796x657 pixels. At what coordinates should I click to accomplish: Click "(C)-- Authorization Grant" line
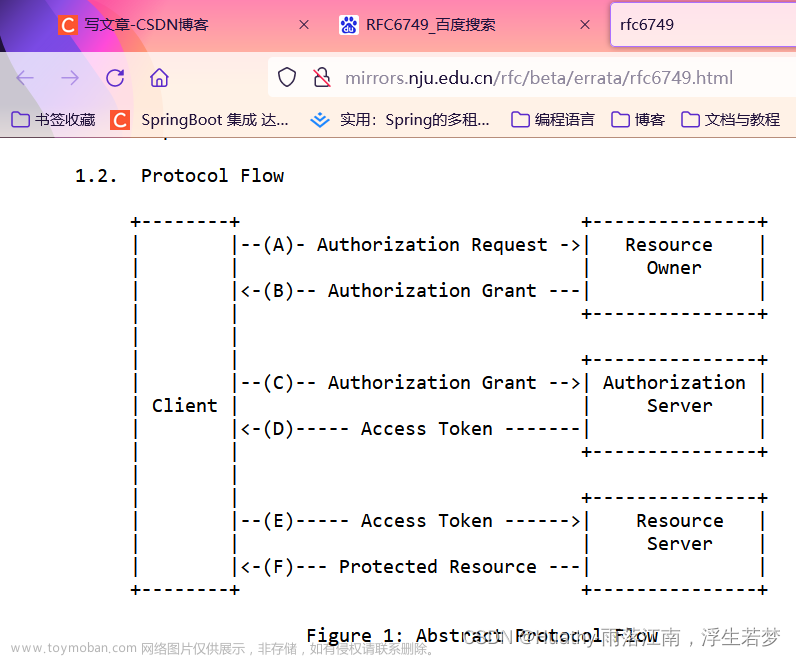(400, 383)
